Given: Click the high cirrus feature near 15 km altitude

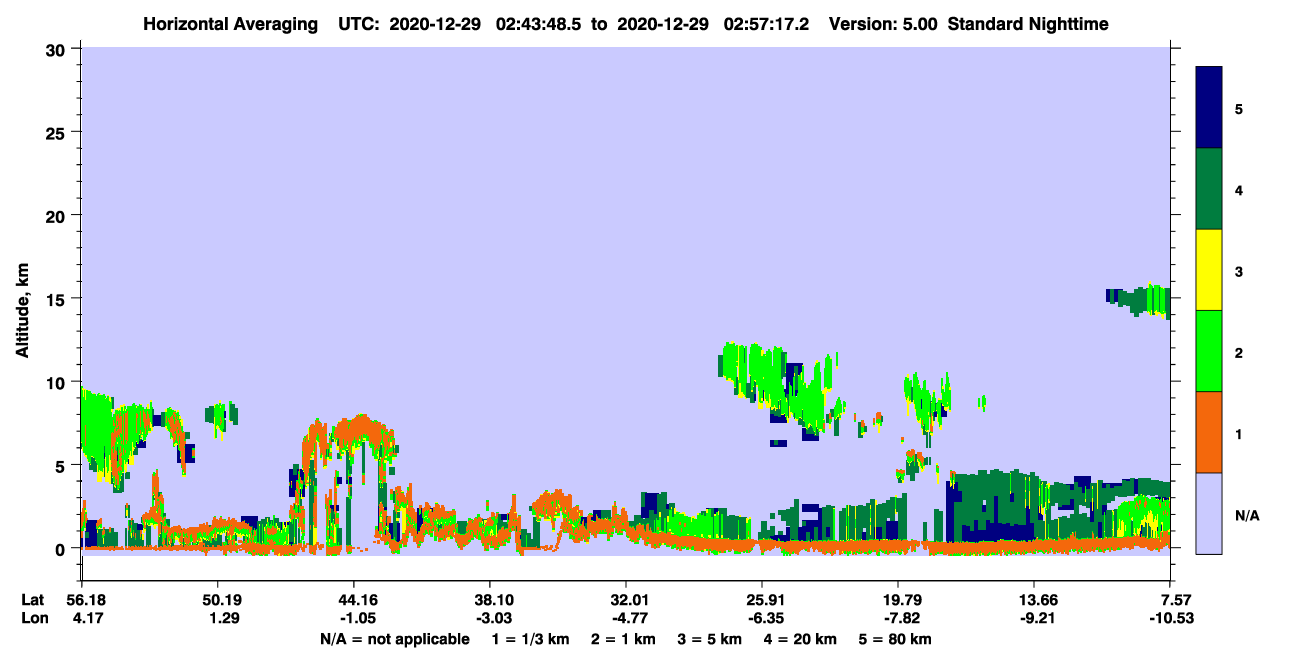Looking at the screenshot, I should pyautogui.click(x=1140, y=299).
